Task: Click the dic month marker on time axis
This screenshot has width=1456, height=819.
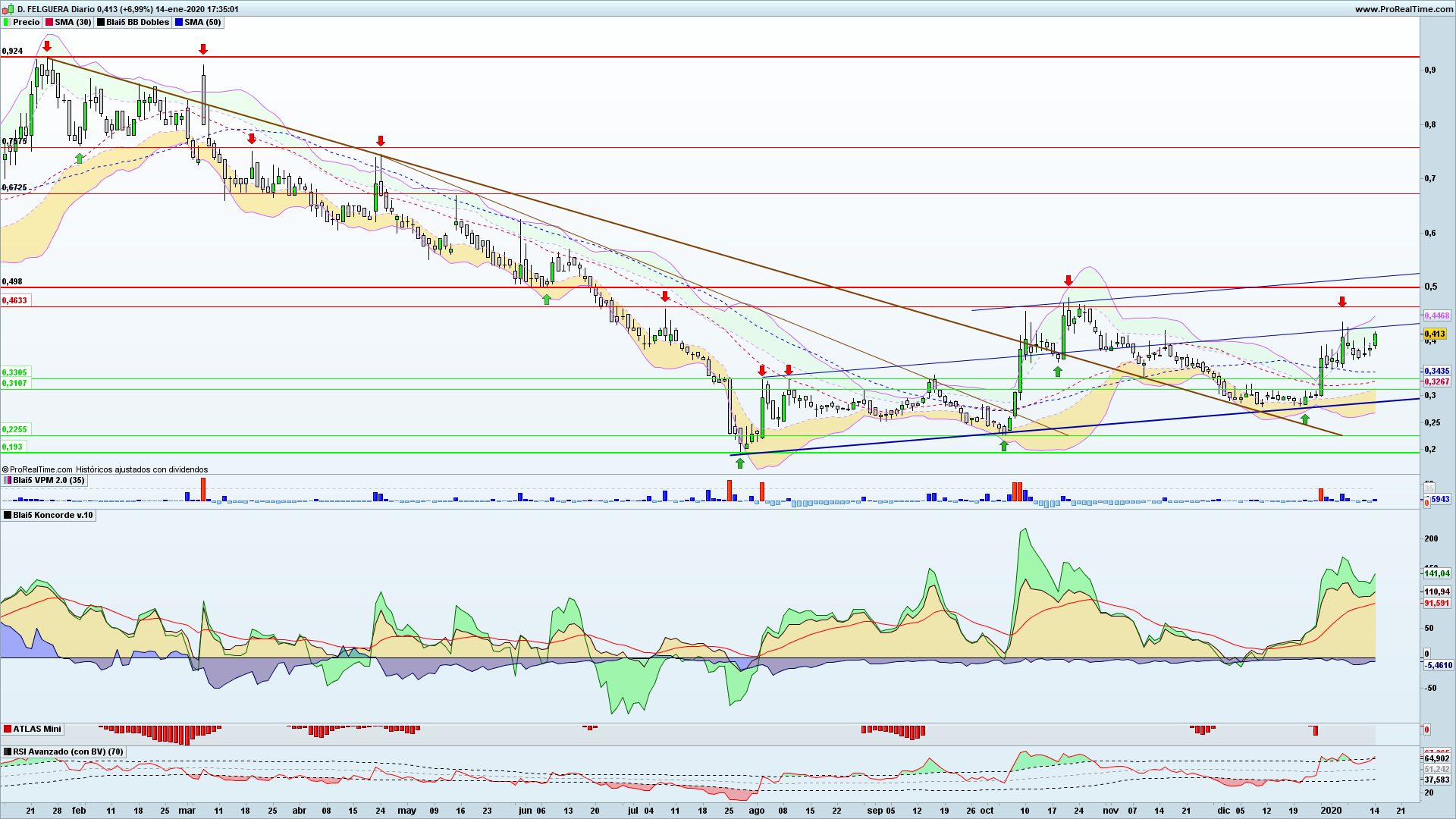Action: tap(1224, 810)
